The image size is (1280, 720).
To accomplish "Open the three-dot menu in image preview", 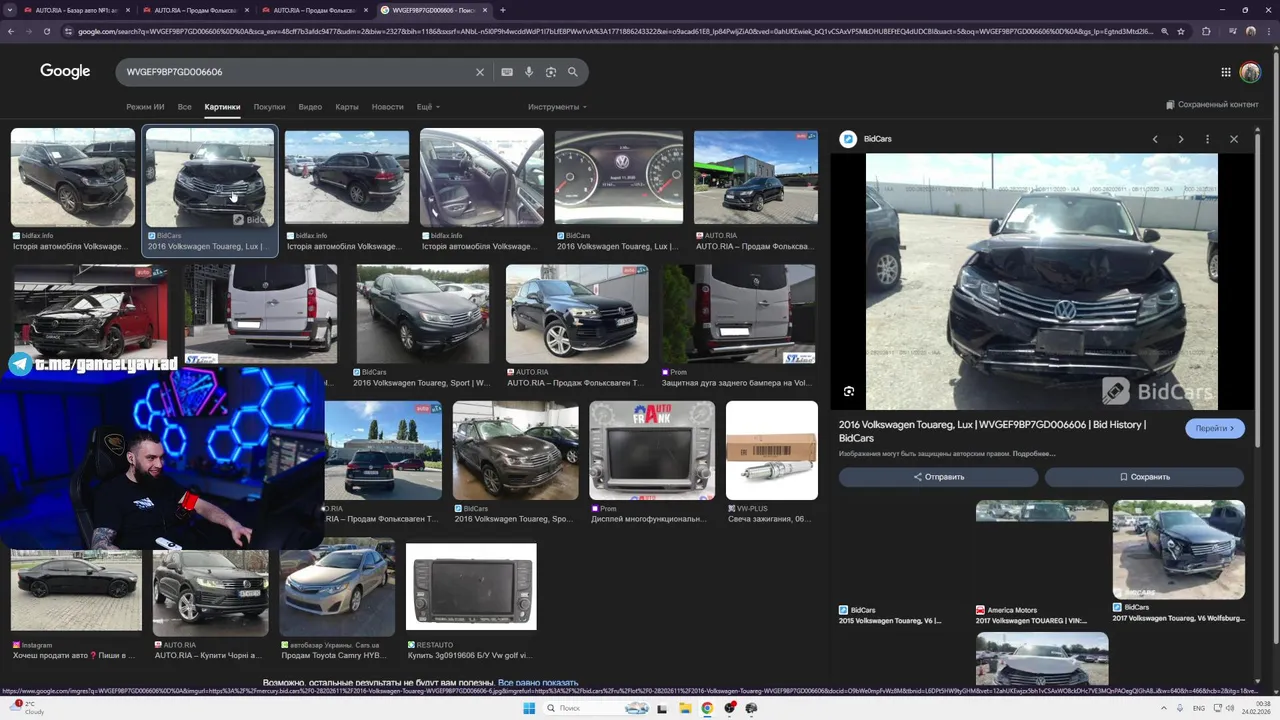I will pos(1207,139).
